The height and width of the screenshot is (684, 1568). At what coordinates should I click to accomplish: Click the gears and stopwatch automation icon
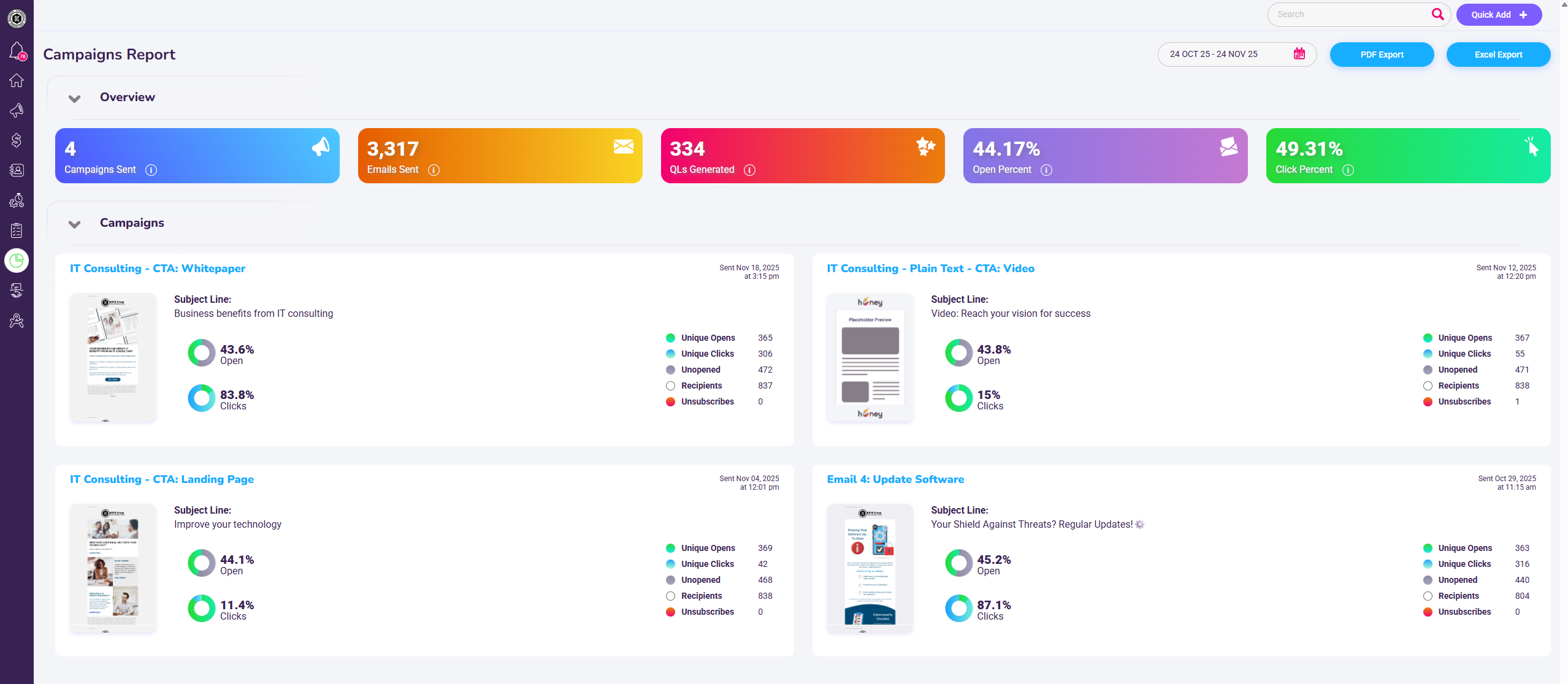[17, 200]
